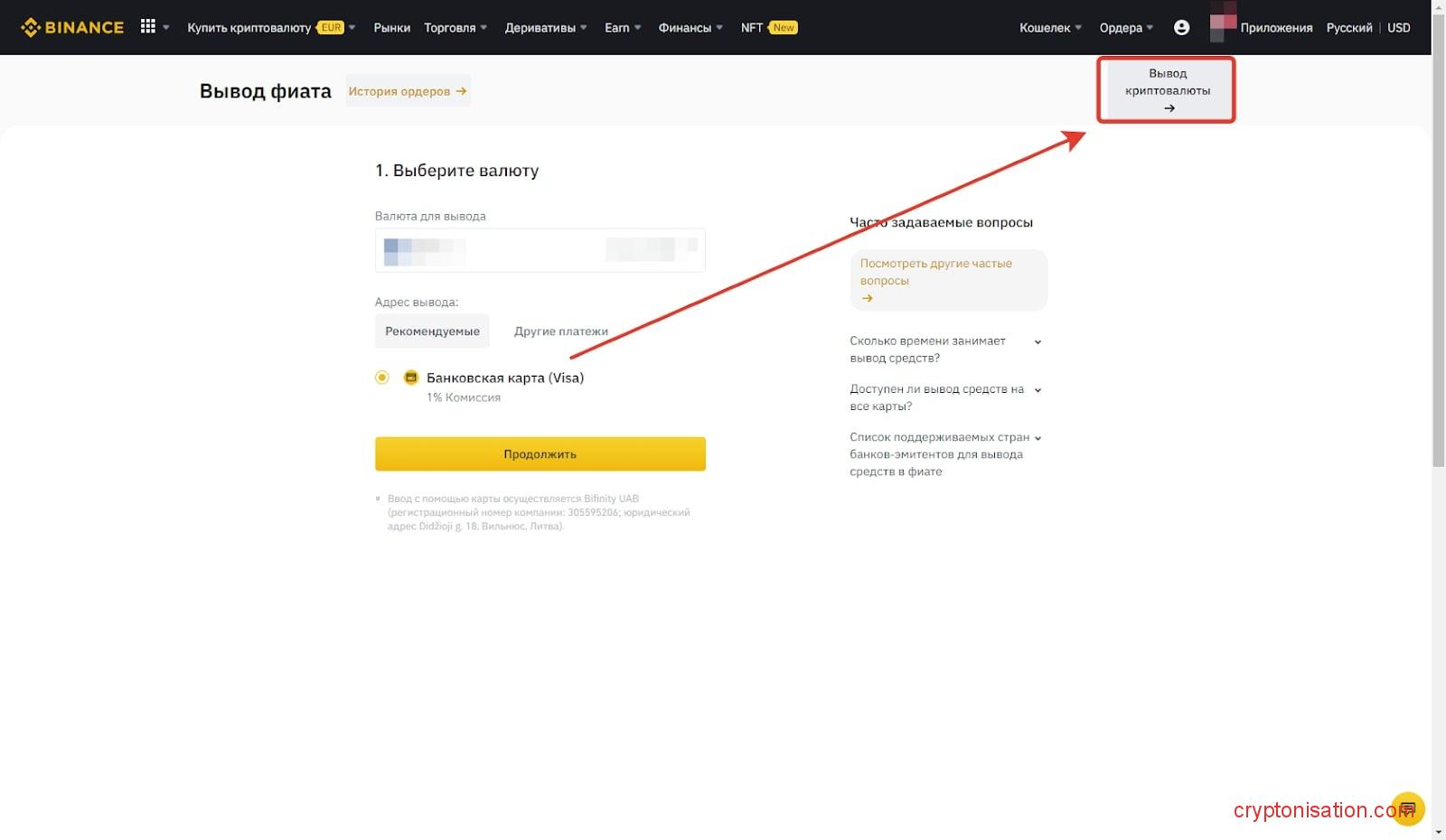The image size is (1446, 840).
Task: Click the USD currency selector
Action: (x=1398, y=27)
